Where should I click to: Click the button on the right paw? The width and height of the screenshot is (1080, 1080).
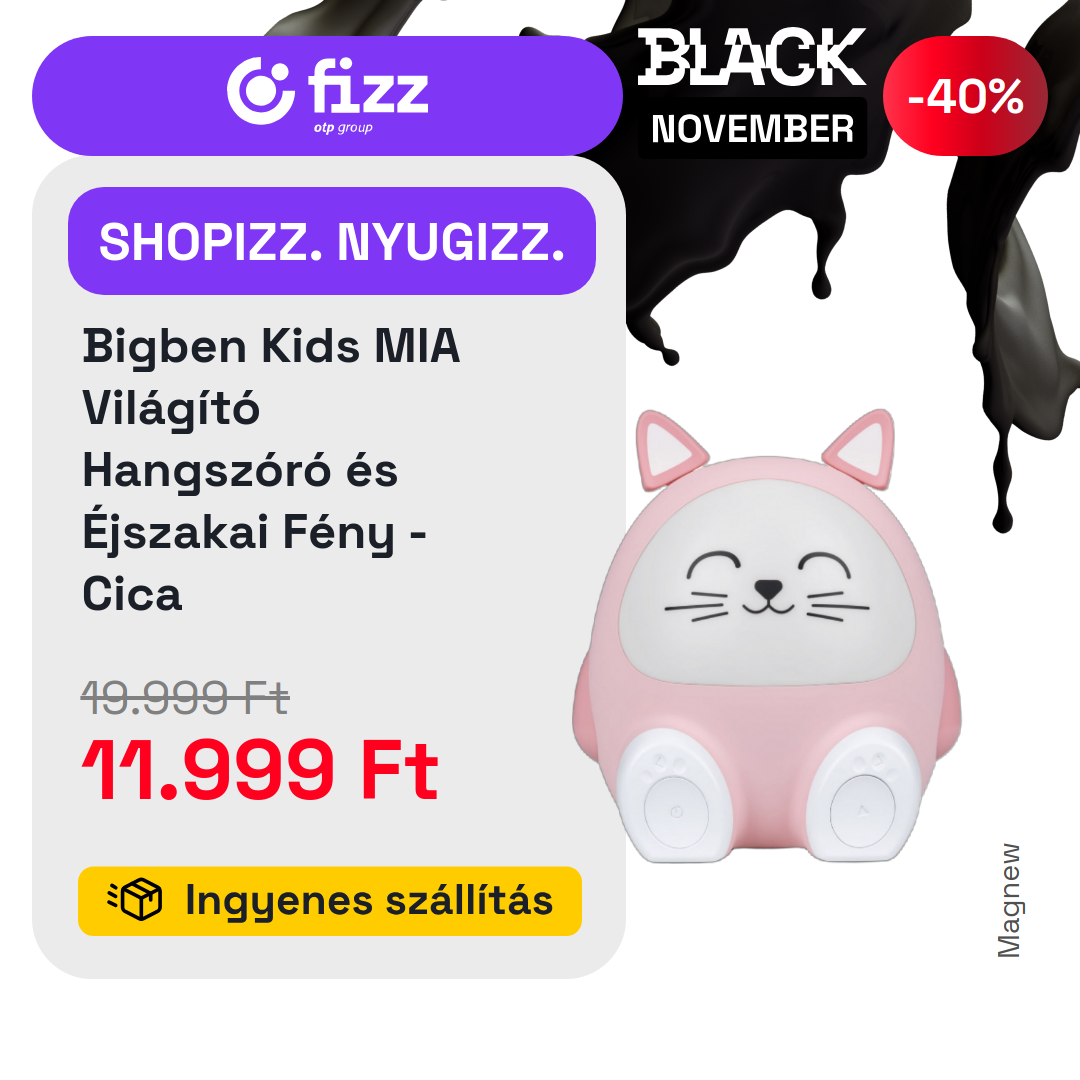coord(863,811)
